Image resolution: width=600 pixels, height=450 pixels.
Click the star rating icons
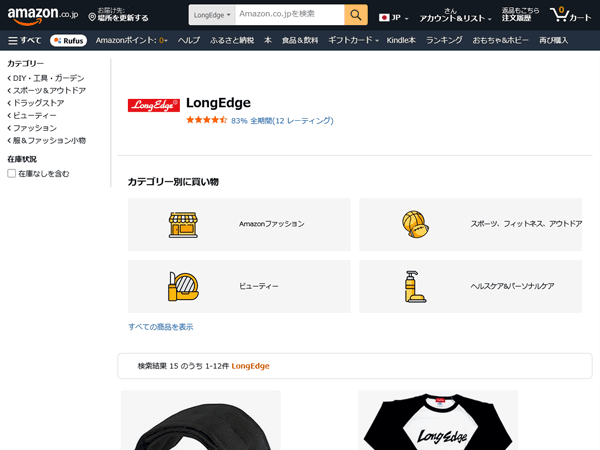pyautogui.click(x=207, y=120)
